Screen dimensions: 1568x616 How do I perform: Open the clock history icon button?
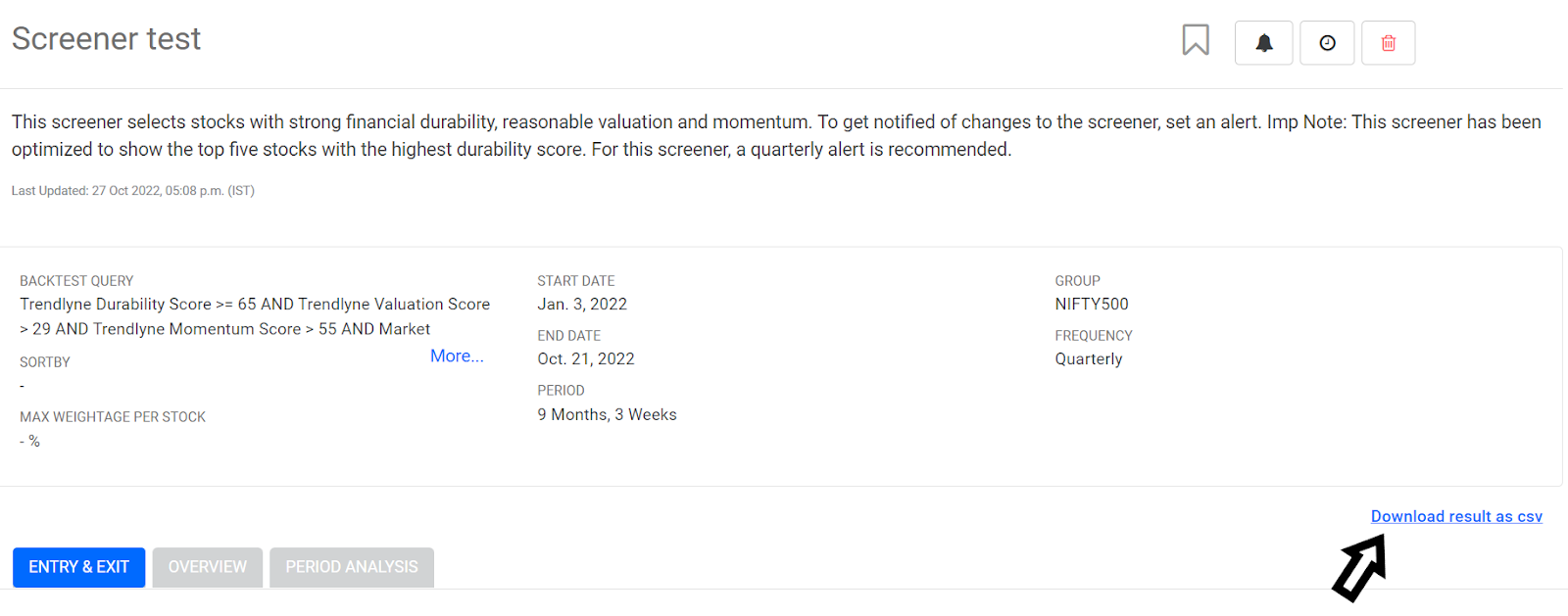pos(1327,43)
